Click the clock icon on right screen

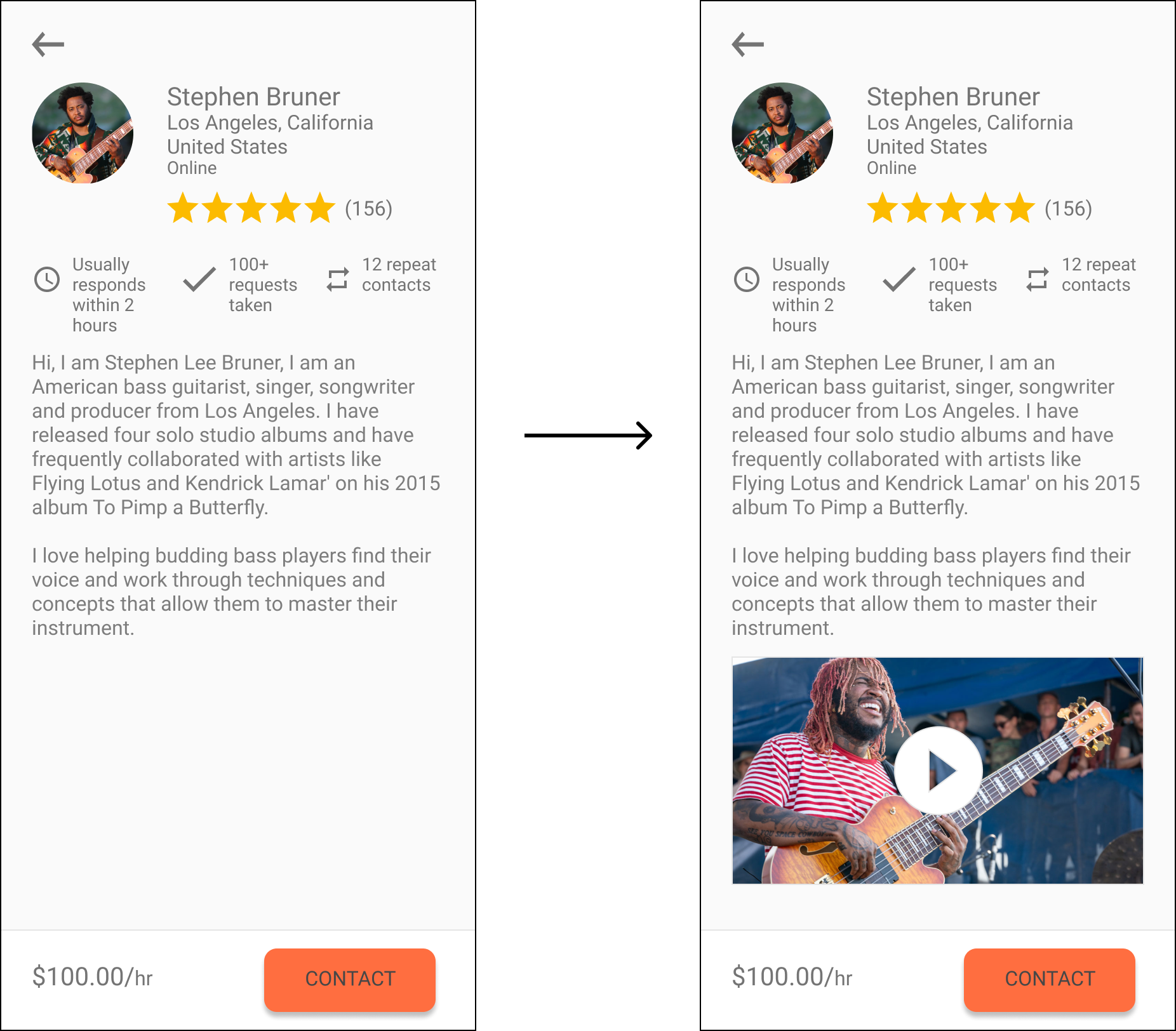pyautogui.click(x=747, y=279)
